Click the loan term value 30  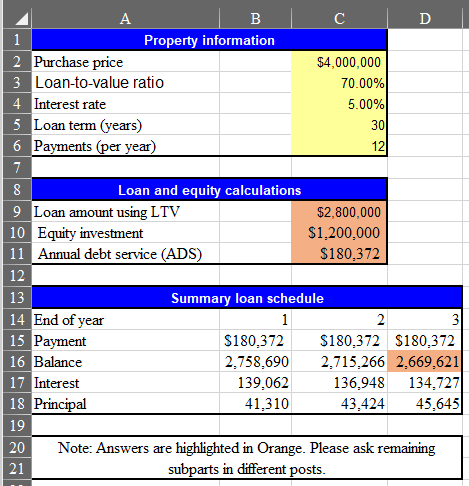(x=339, y=125)
